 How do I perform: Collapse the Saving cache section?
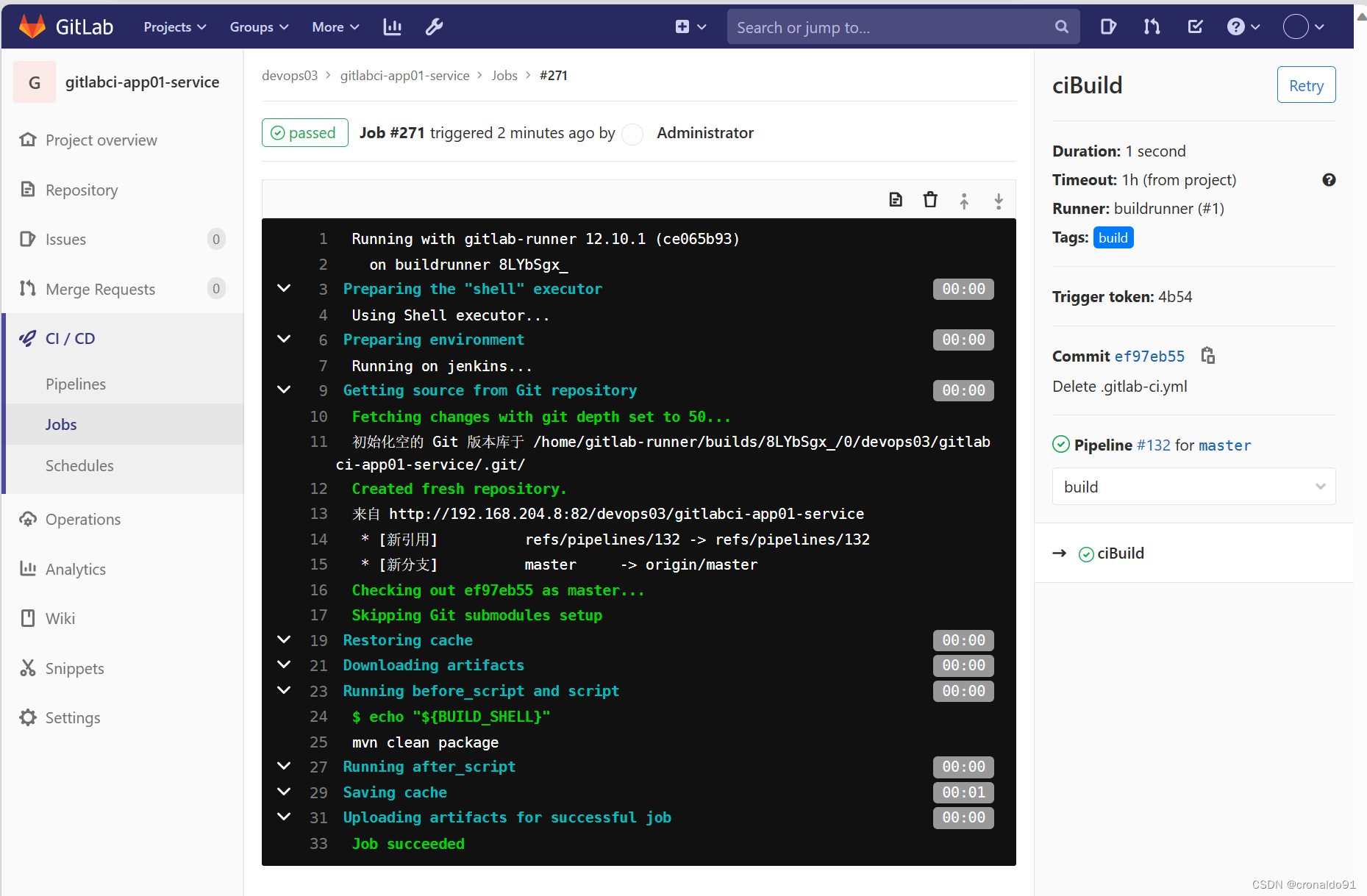tap(284, 792)
